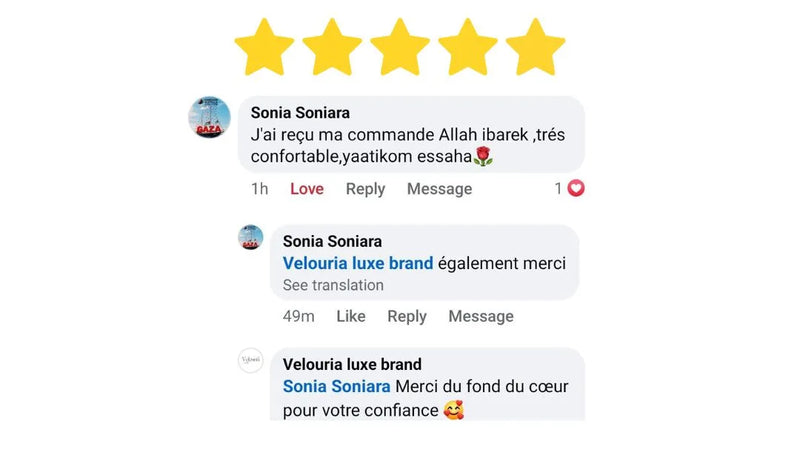Click the fifth yellow star
Screen dimensions: 800x467
point(535,47)
